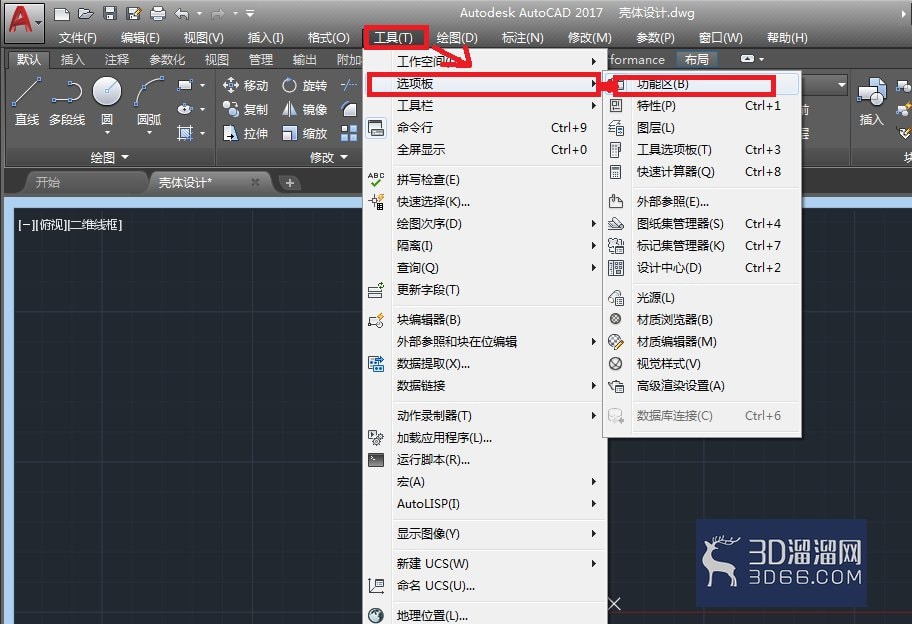Click the trim icon beside 旋转
Image resolution: width=912 pixels, height=624 pixels.
pos(349,85)
